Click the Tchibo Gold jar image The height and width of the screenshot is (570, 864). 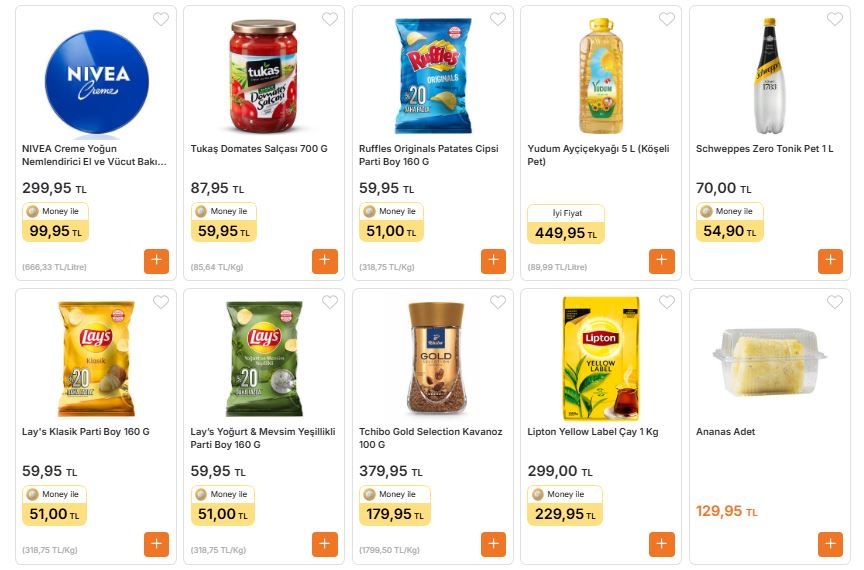point(436,357)
